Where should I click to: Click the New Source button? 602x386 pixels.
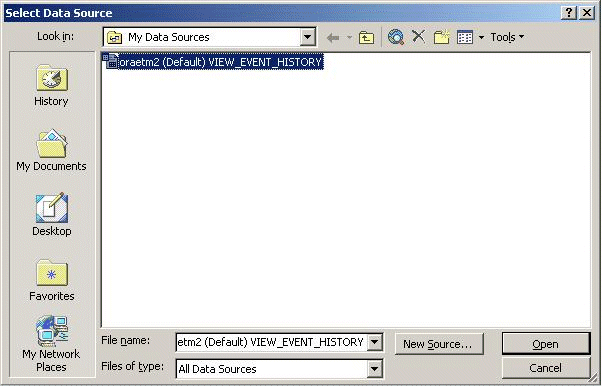pyautogui.click(x=439, y=344)
